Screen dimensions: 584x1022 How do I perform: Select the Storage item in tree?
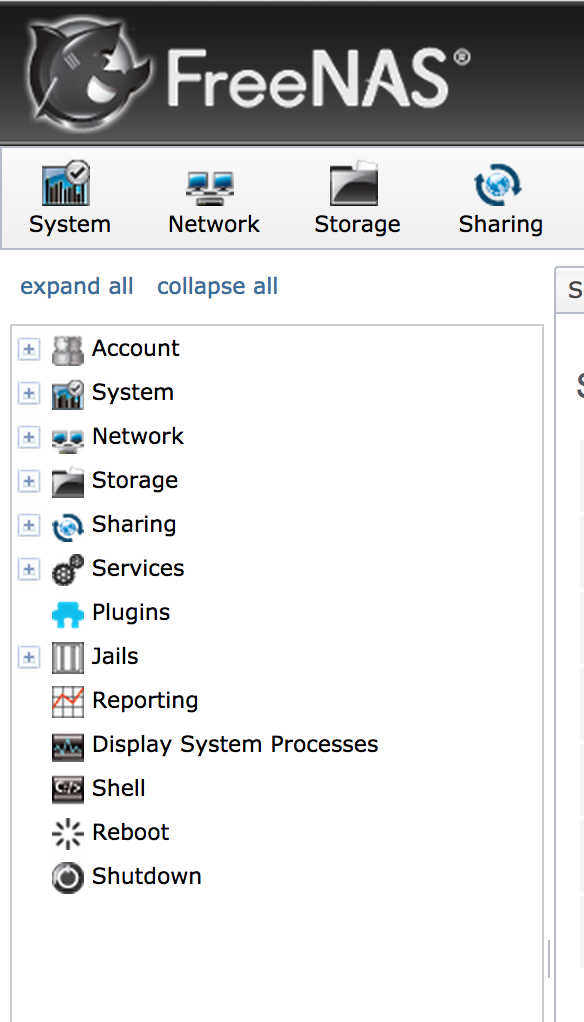pyautogui.click(x=135, y=480)
